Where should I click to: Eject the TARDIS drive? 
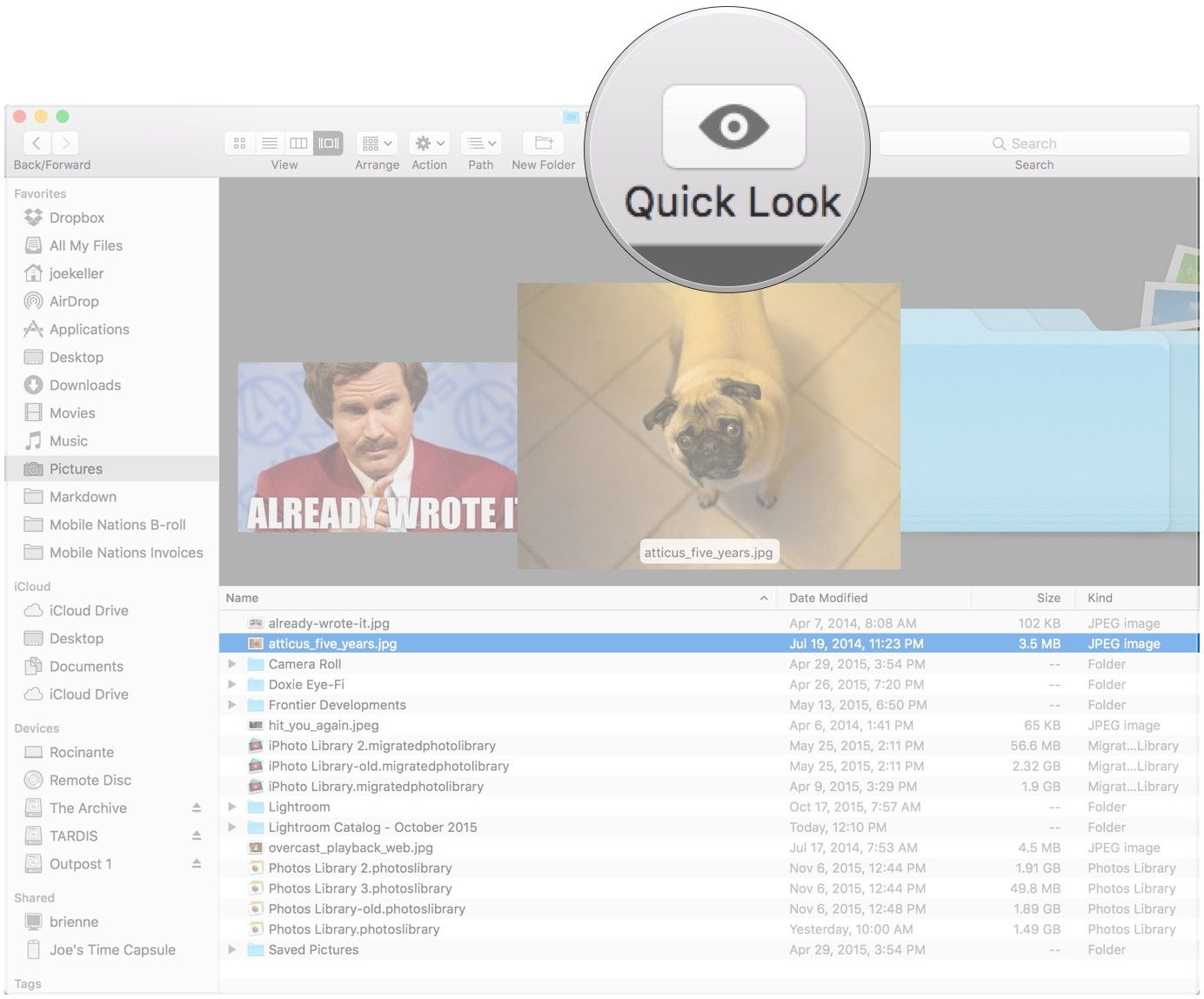point(197,836)
